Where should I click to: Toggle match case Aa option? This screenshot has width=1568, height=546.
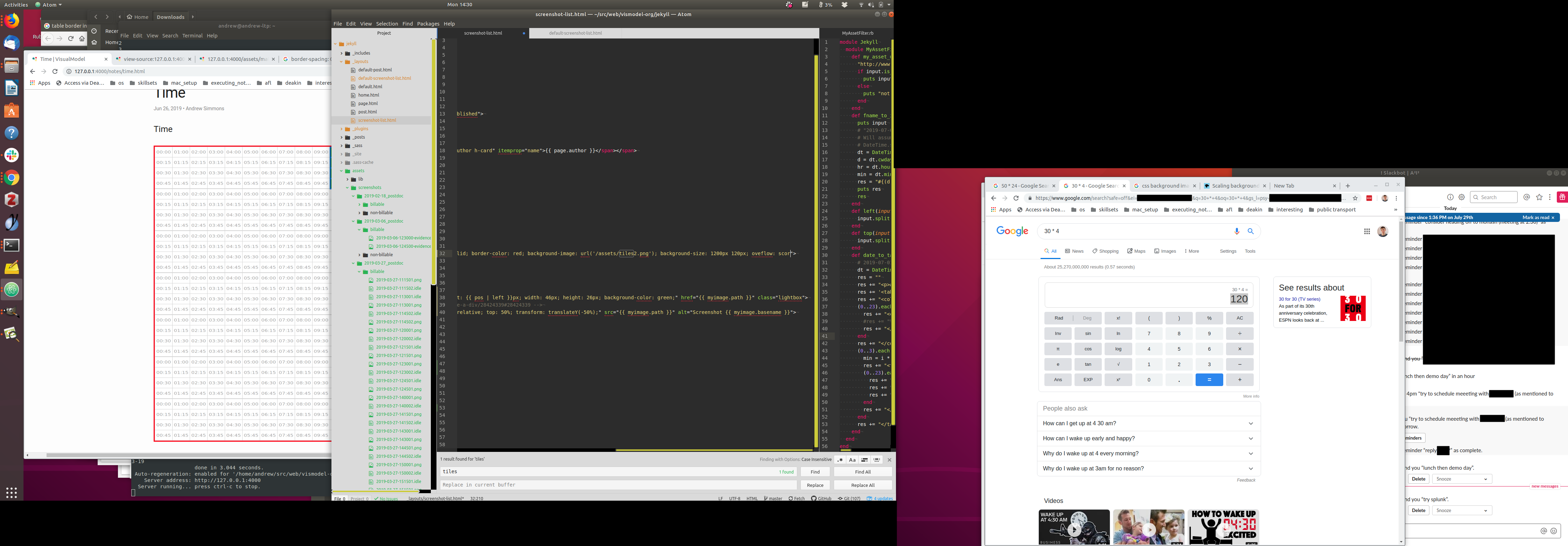[852, 460]
